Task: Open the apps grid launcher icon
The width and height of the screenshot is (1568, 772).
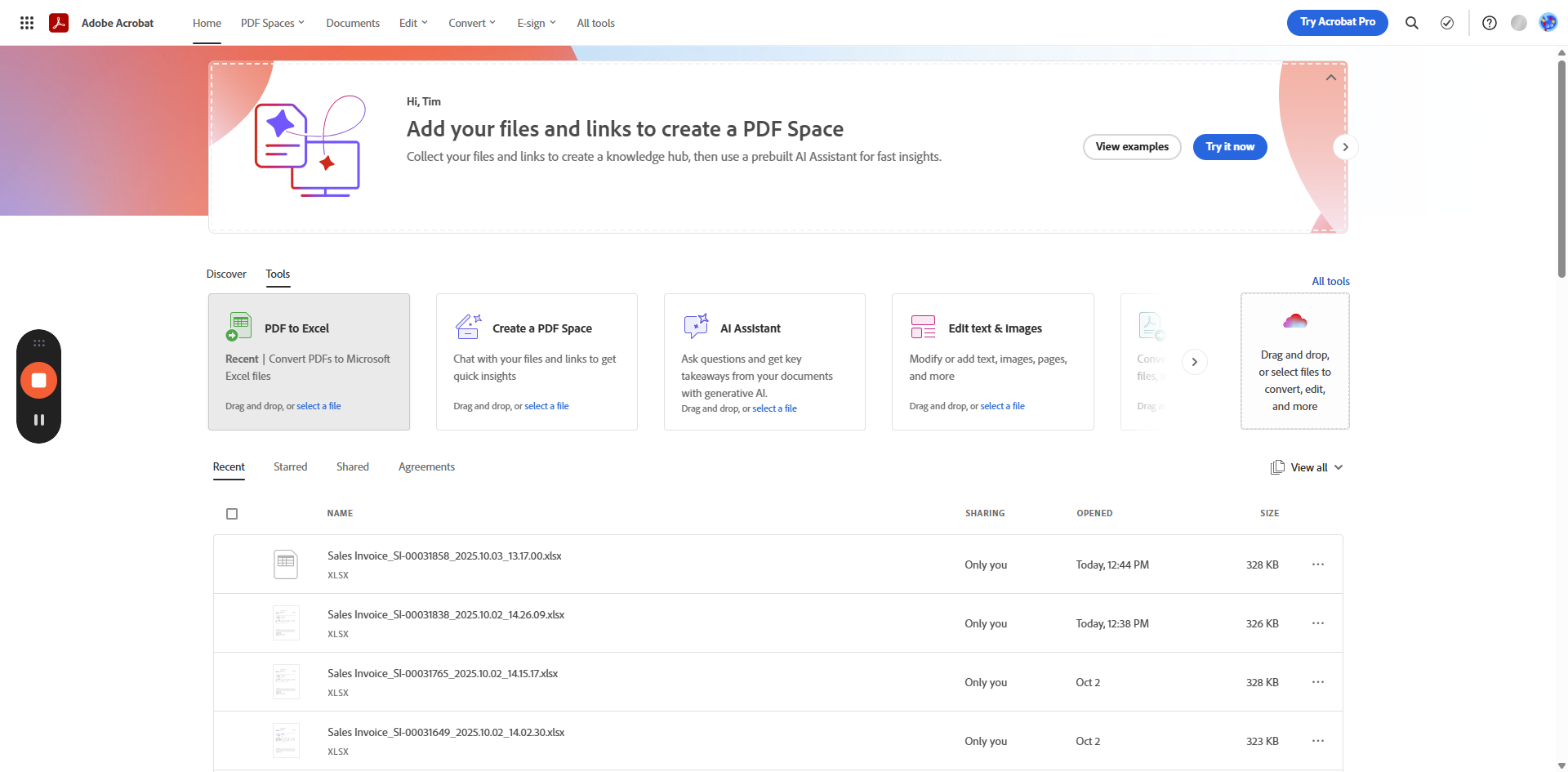Action: (27, 23)
